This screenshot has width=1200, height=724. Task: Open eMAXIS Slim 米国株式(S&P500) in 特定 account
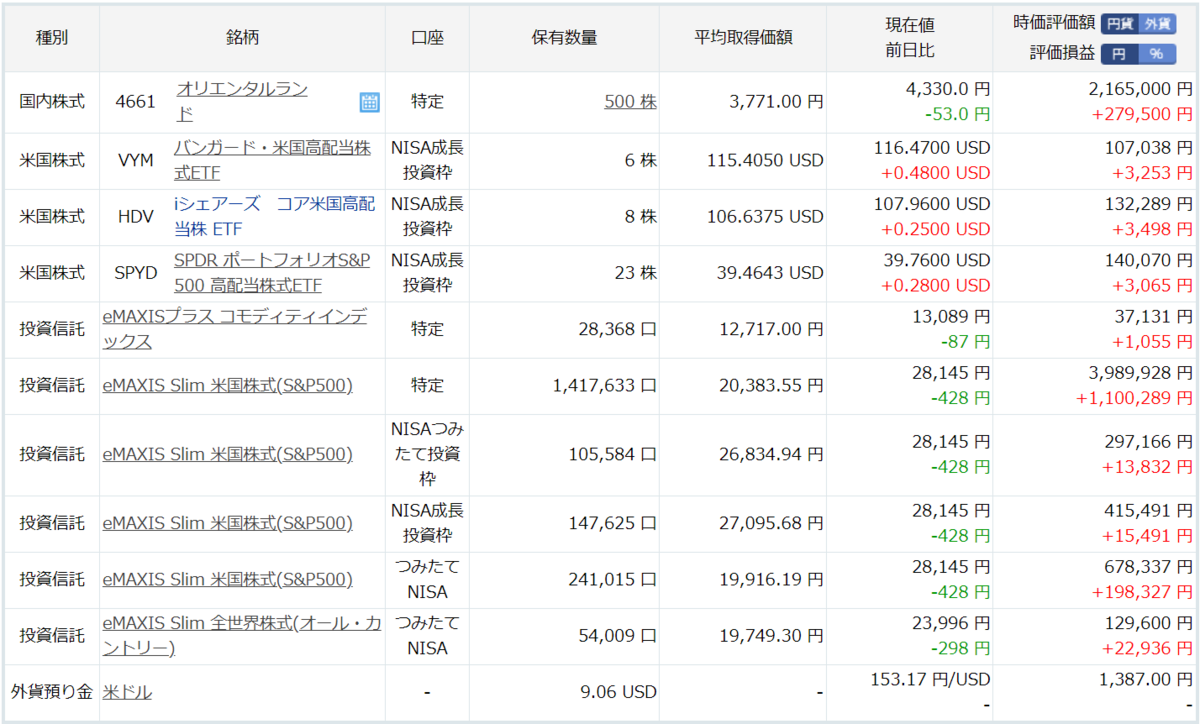pyautogui.click(x=227, y=385)
